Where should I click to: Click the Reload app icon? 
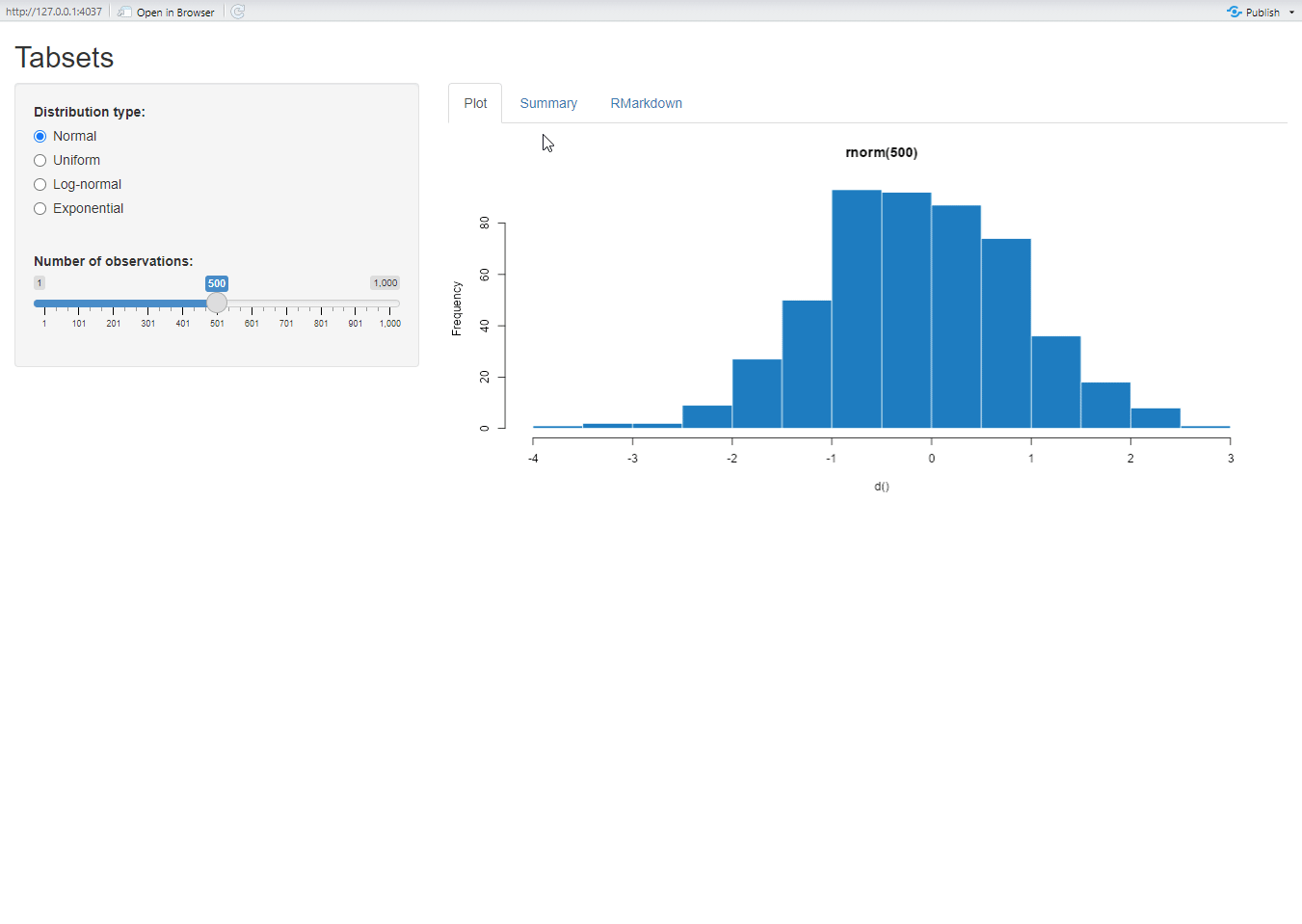(x=238, y=12)
